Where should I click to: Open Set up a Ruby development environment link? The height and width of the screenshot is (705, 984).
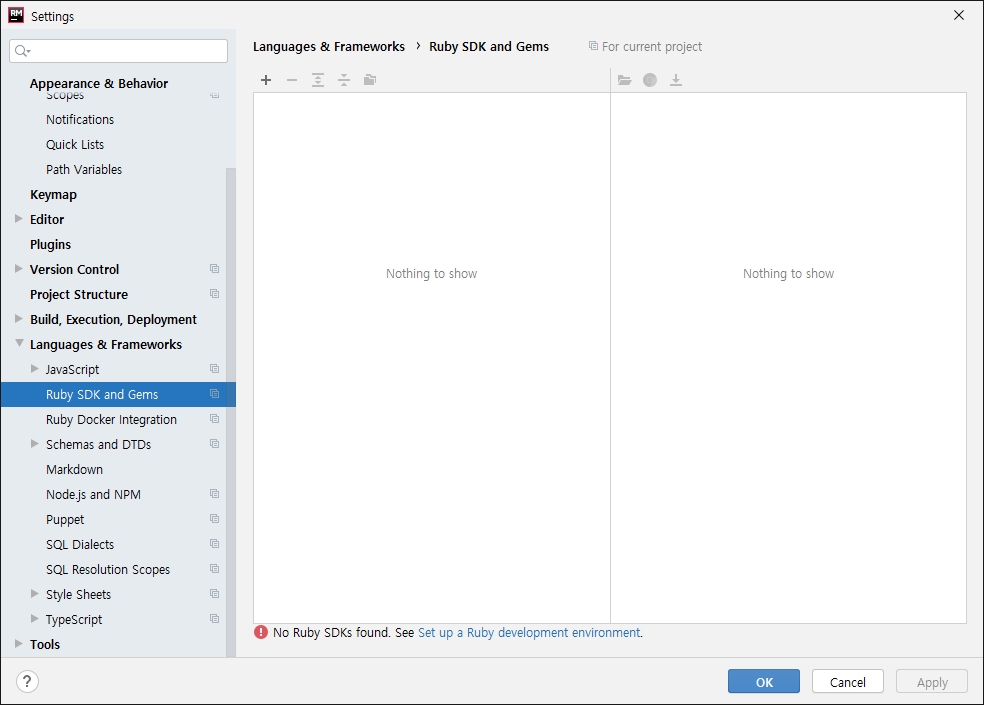click(x=529, y=633)
